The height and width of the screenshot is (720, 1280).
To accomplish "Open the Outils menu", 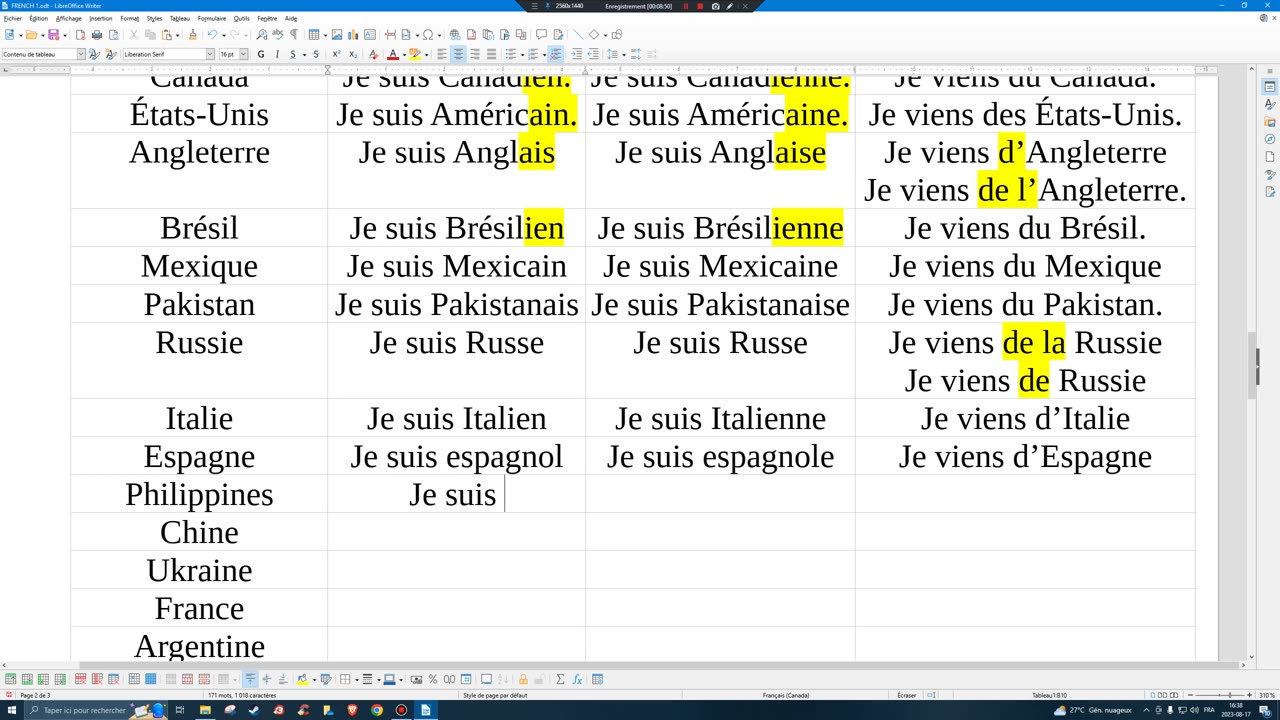I will click(x=242, y=18).
